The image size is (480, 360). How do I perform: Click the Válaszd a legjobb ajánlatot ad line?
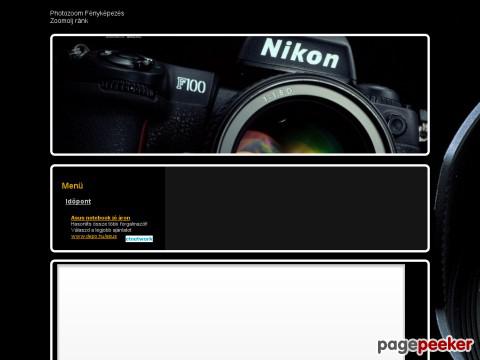[x=101, y=230]
